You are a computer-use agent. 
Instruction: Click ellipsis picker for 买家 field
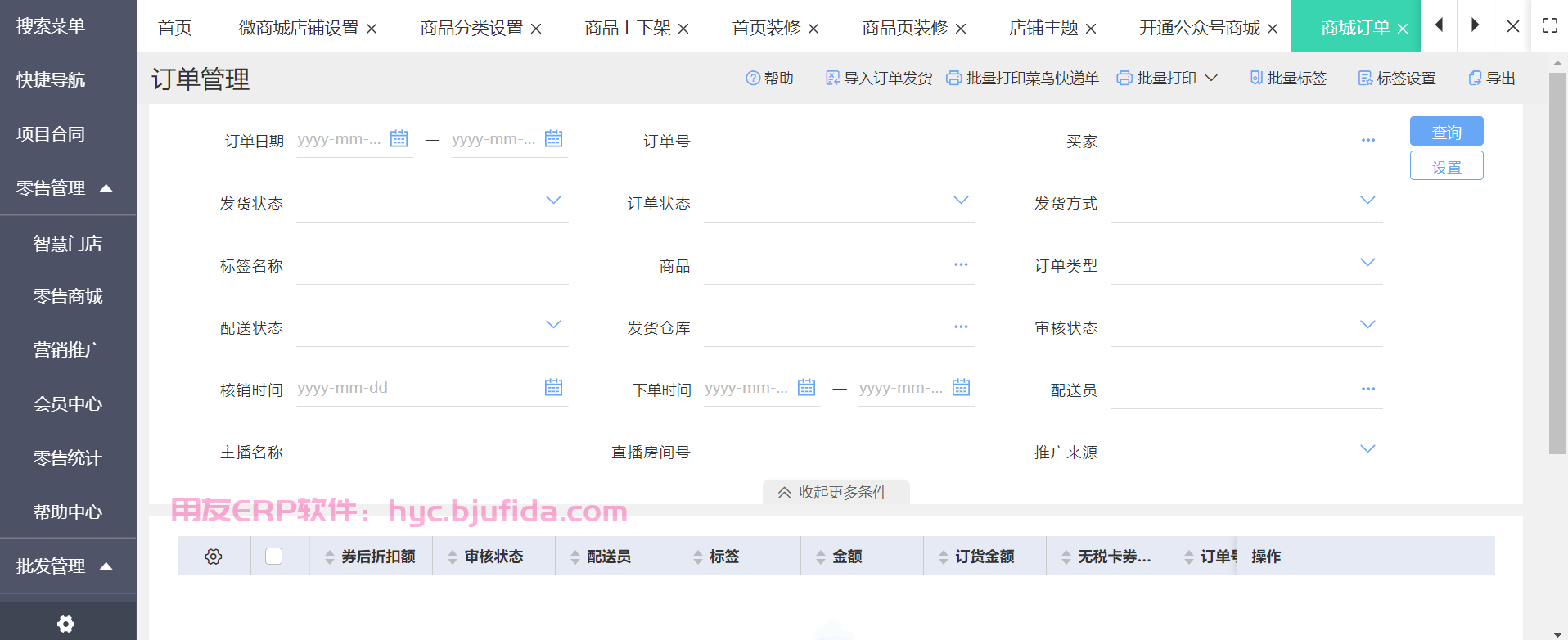pos(1368,140)
